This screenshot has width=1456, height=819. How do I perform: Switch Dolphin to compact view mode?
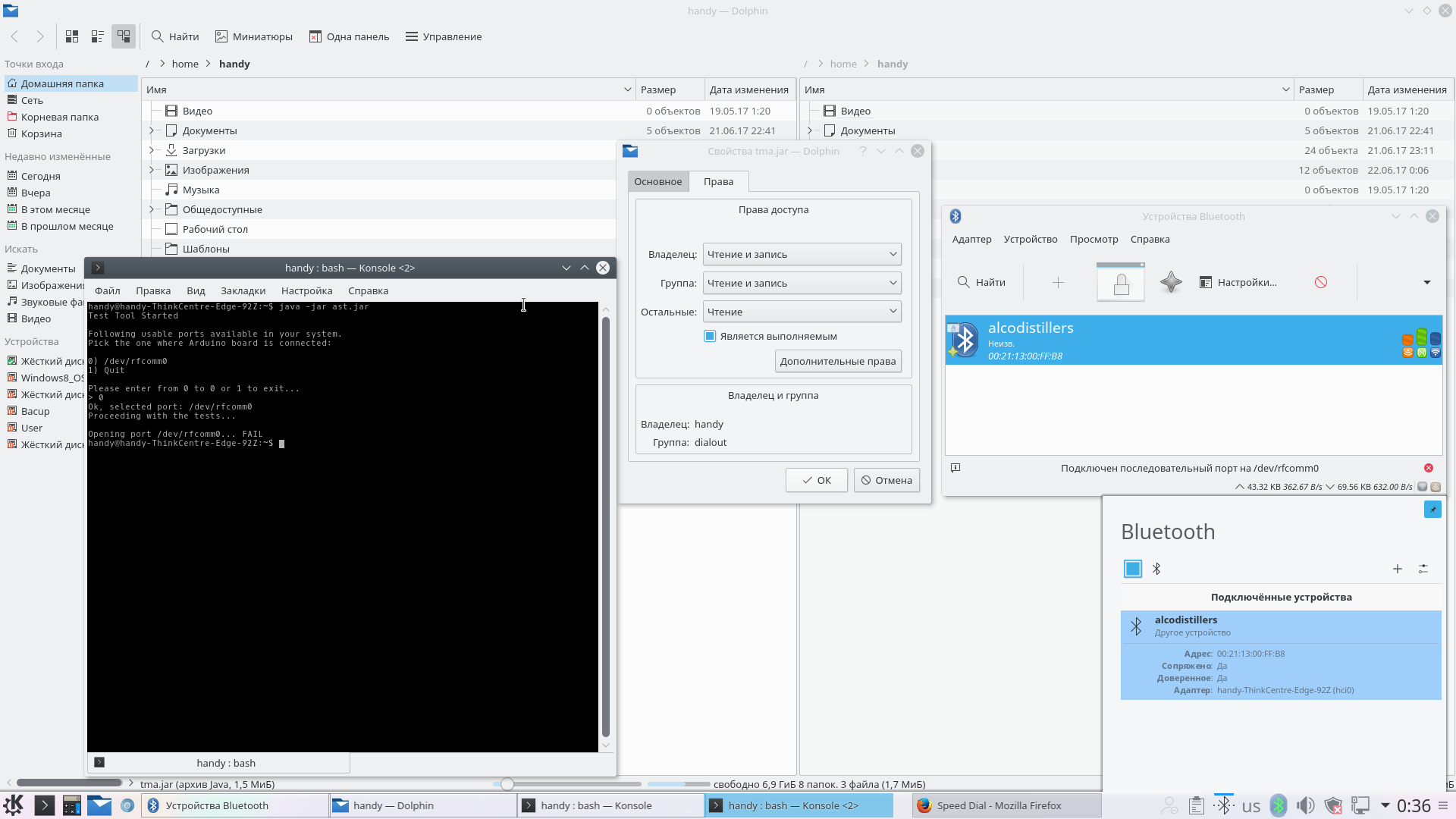click(98, 36)
